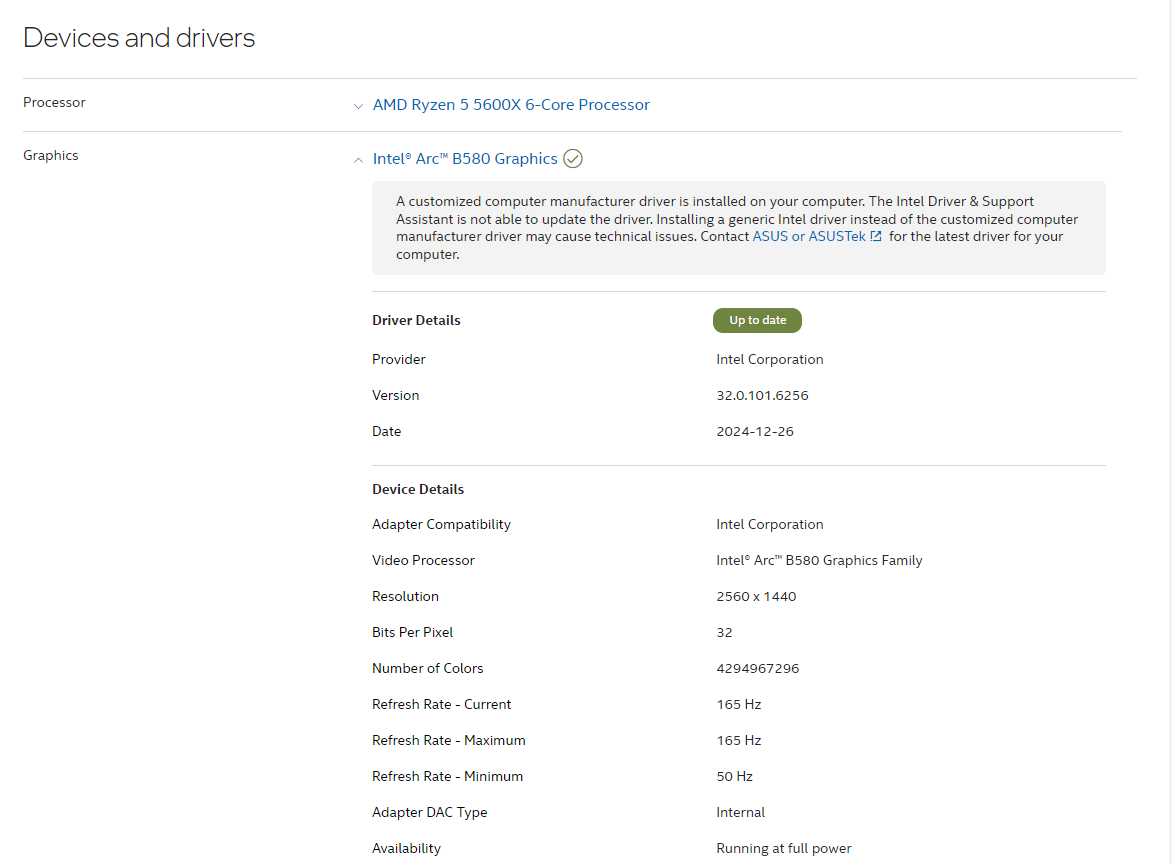Click Refresh Rate - Current value 165 Hz
The height and width of the screenshot is (864, 1172).
pos(738,704)
